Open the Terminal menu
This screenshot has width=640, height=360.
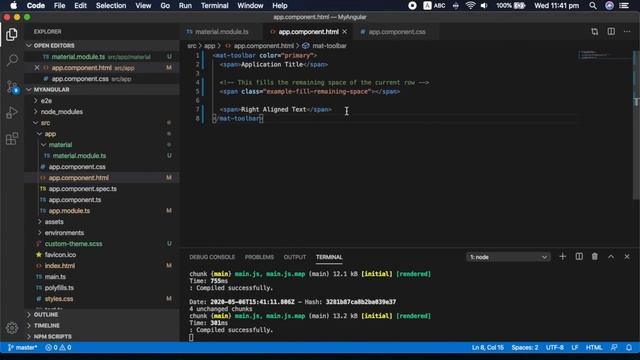point(214,6)
